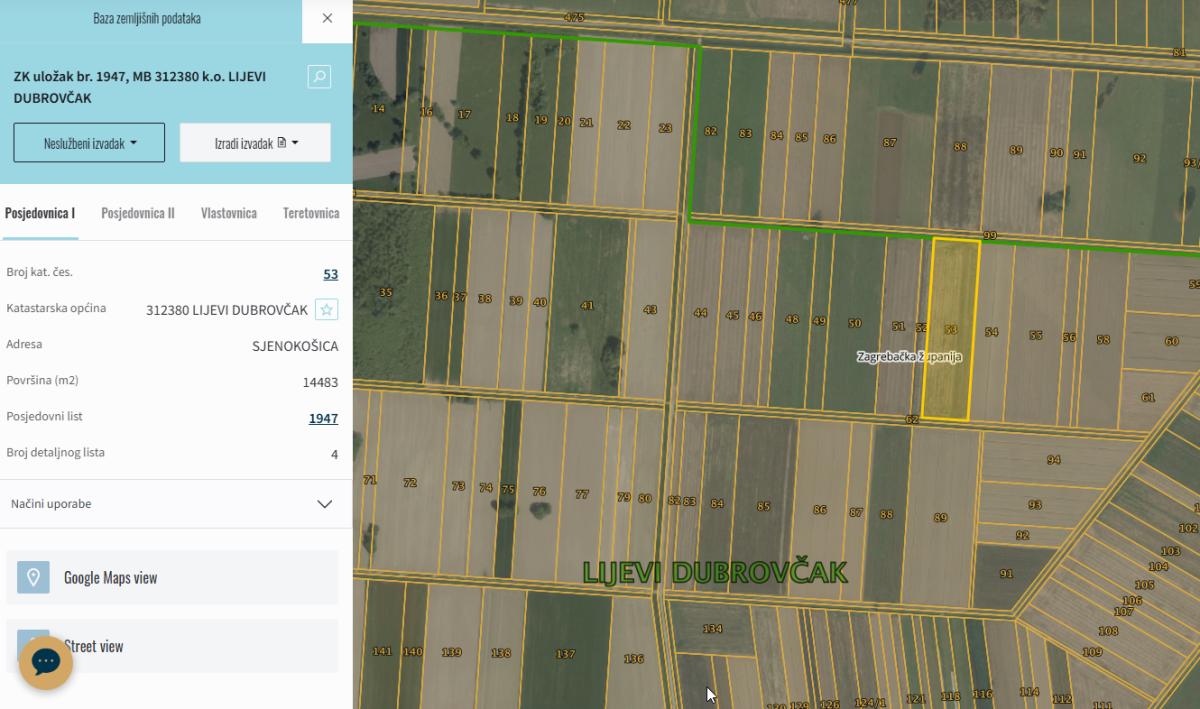The width and height of the screenshot is (1200, 709).
Task: Open parcel number 53 link
Action: pos(330,274)
